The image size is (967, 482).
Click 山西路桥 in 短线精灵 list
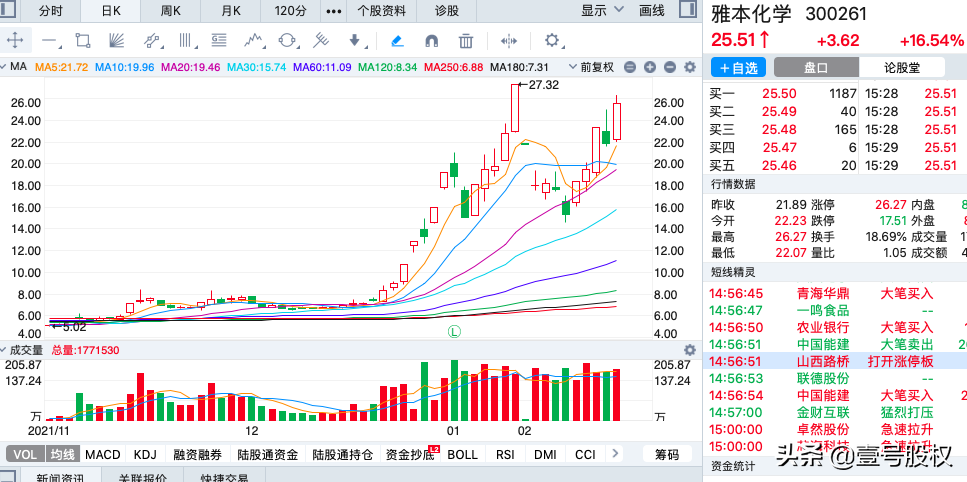823,361
